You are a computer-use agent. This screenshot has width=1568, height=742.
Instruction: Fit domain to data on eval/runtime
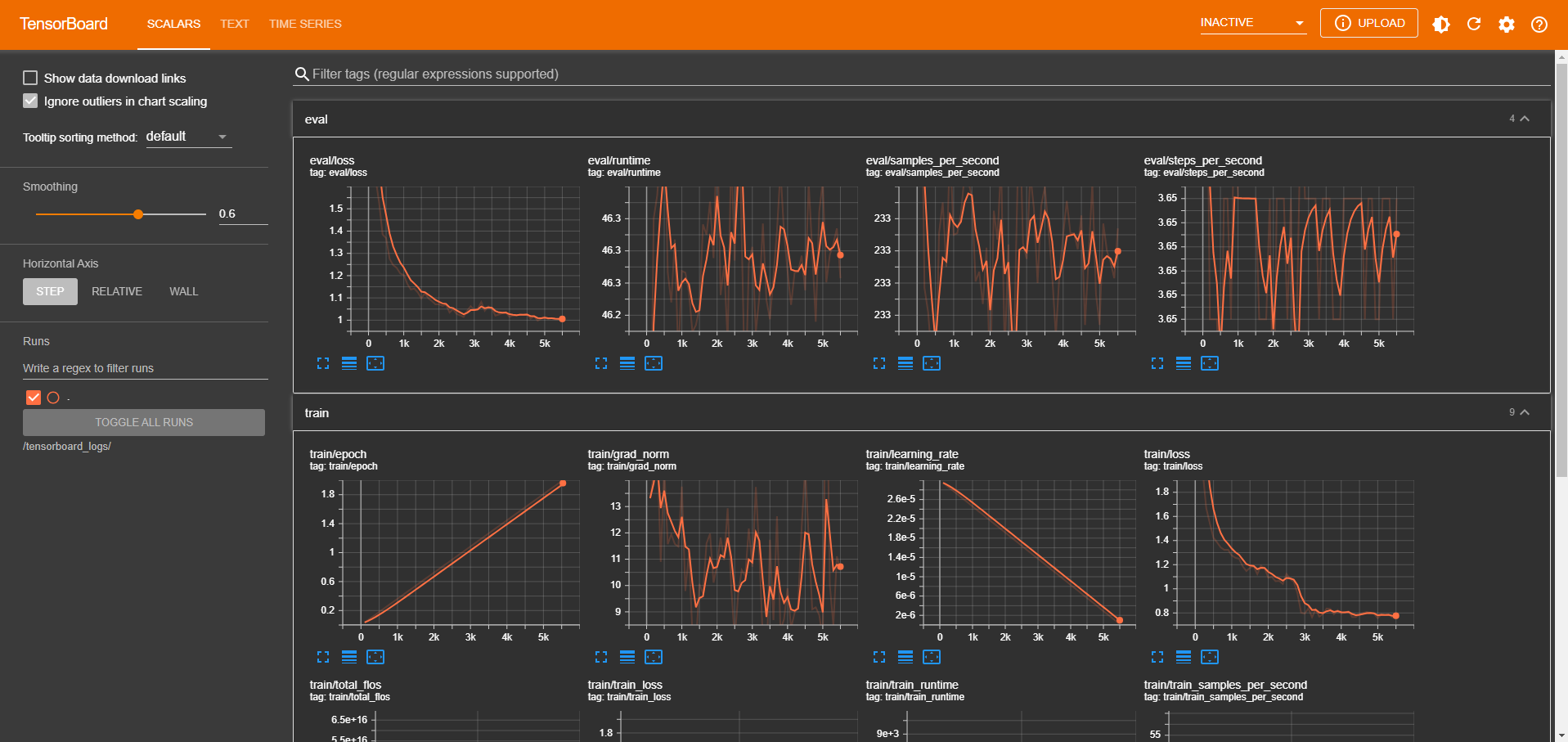coord(654,363)
